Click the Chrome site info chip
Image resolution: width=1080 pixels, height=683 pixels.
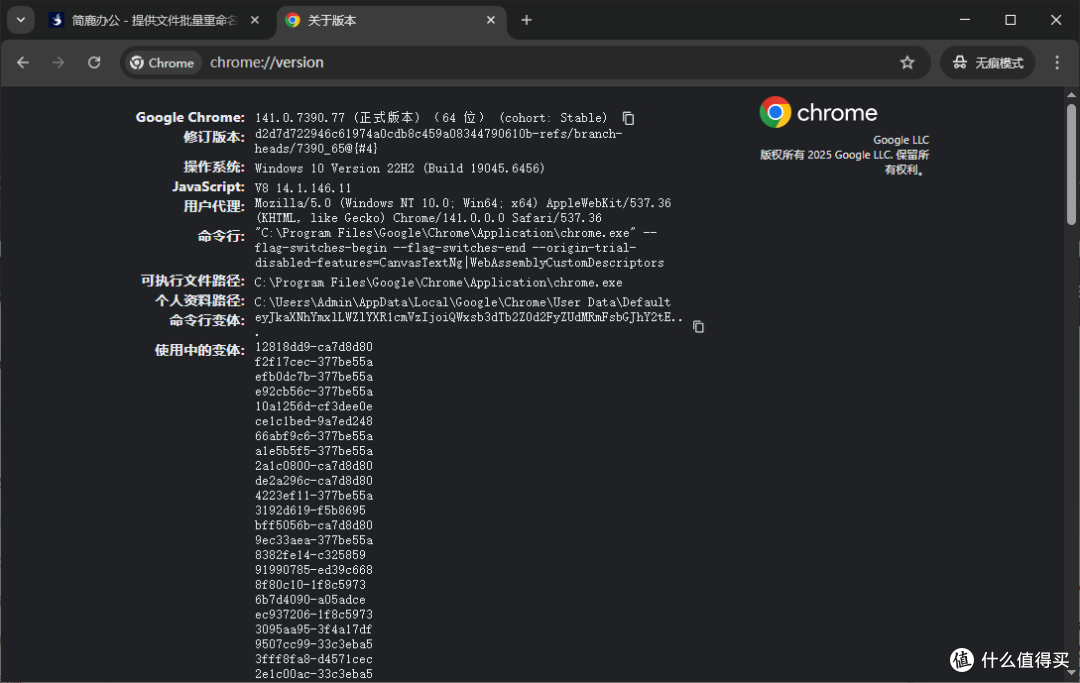coord(163,63)
